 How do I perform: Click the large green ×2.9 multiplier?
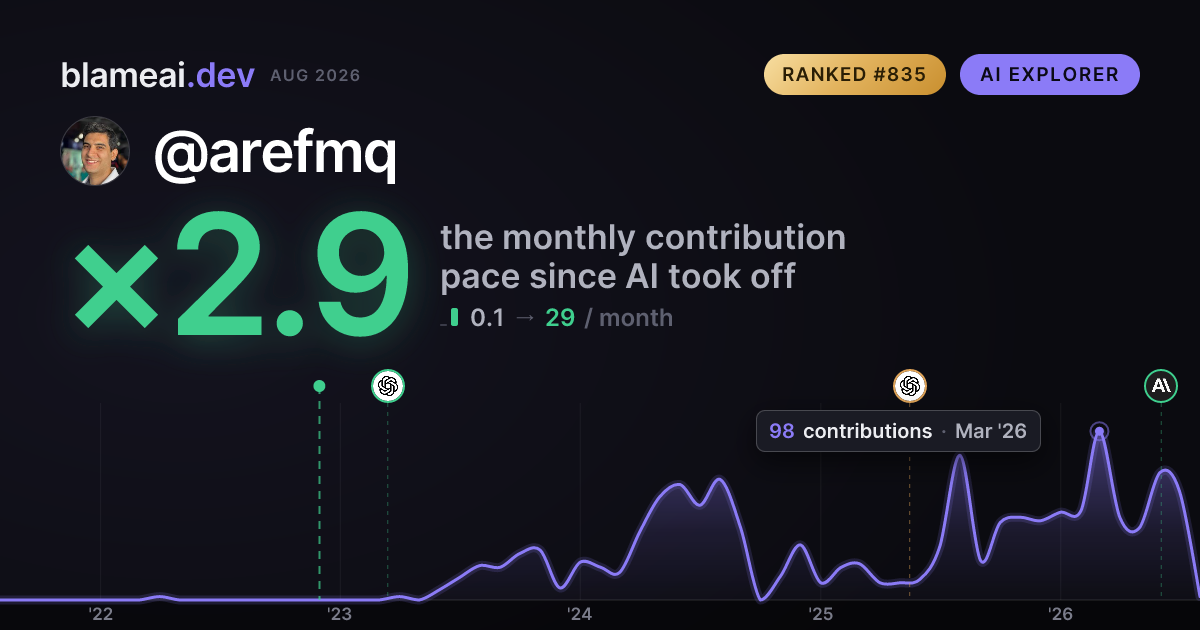[x=242, y=277]
